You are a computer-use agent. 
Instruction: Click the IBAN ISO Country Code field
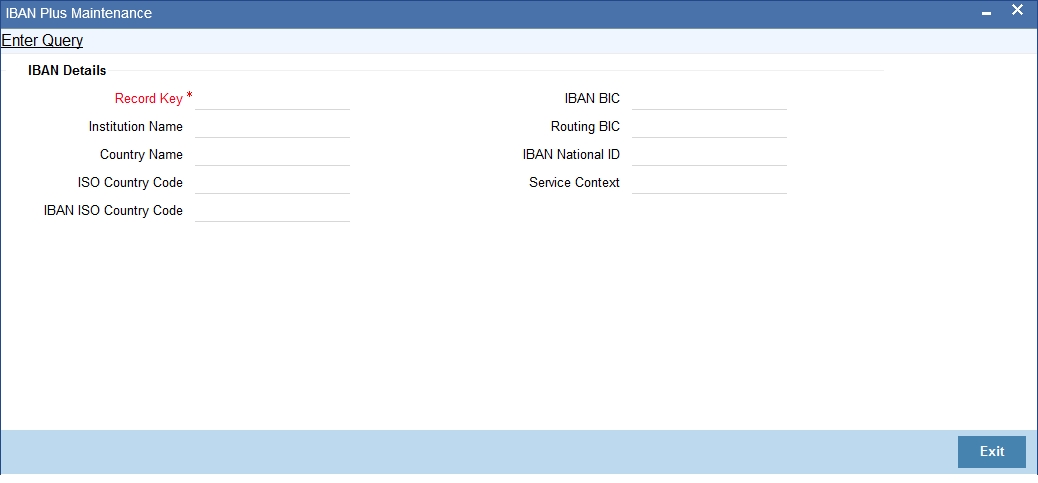tap(272, 210)
